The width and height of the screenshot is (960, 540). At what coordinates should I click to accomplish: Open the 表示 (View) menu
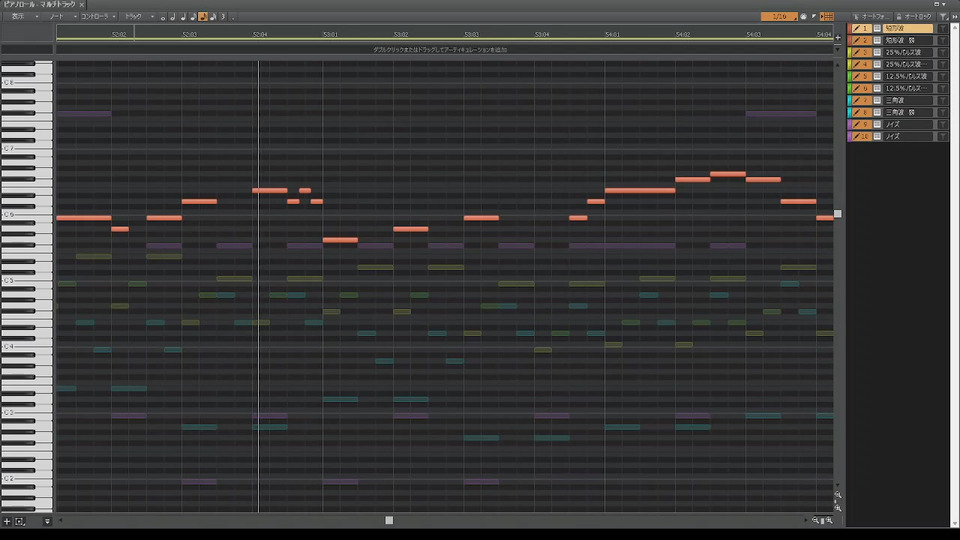(x=22, y=17)
